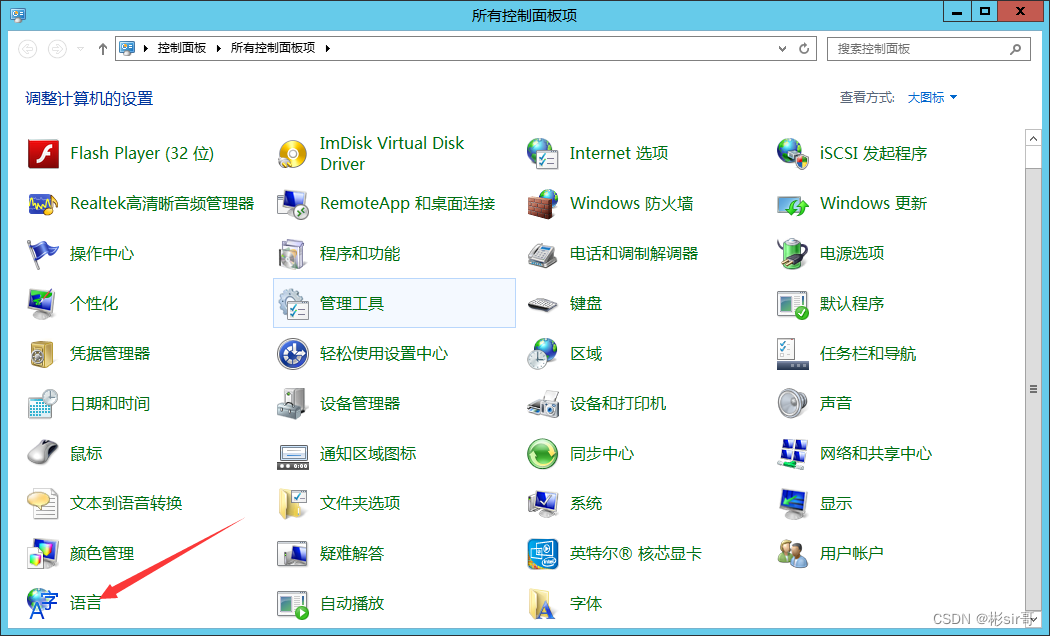Open the 管理工具 gear icon
The height and width of the screenshot is (636, 1050).
click(293, 304)
